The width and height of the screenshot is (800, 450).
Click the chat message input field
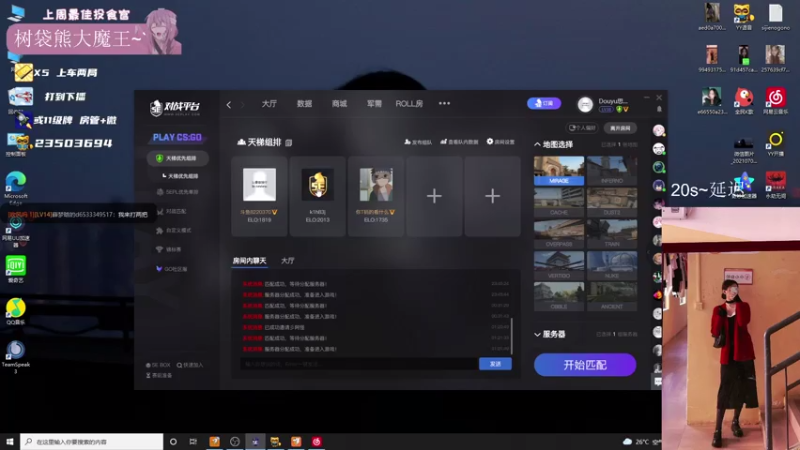pos(359,364)
